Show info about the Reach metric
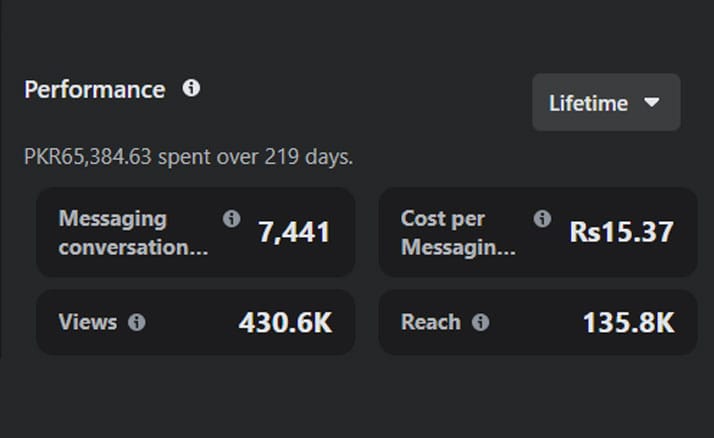The width and height of the screenshot is (714, 438). (480, 322)
